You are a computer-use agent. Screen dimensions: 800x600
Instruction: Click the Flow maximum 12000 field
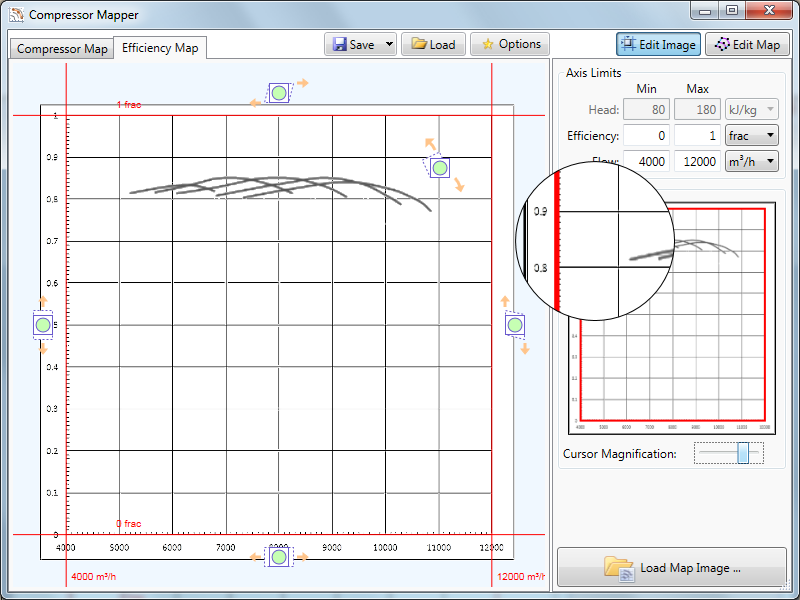(697, 162)
